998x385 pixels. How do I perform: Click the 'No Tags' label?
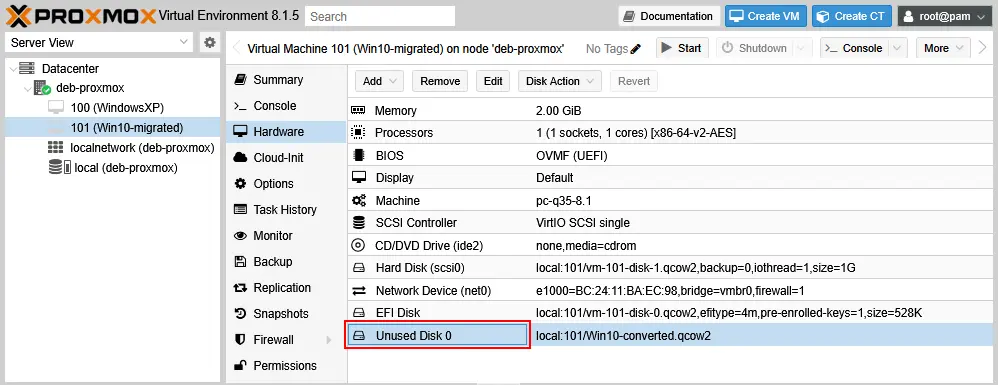tap(607, 48)
